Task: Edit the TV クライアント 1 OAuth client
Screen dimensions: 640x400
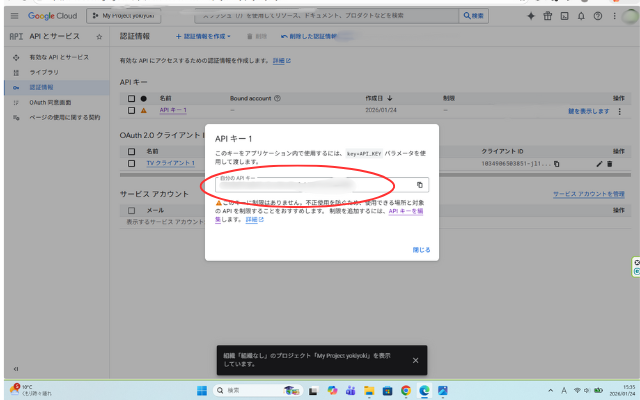Action: 599,163
